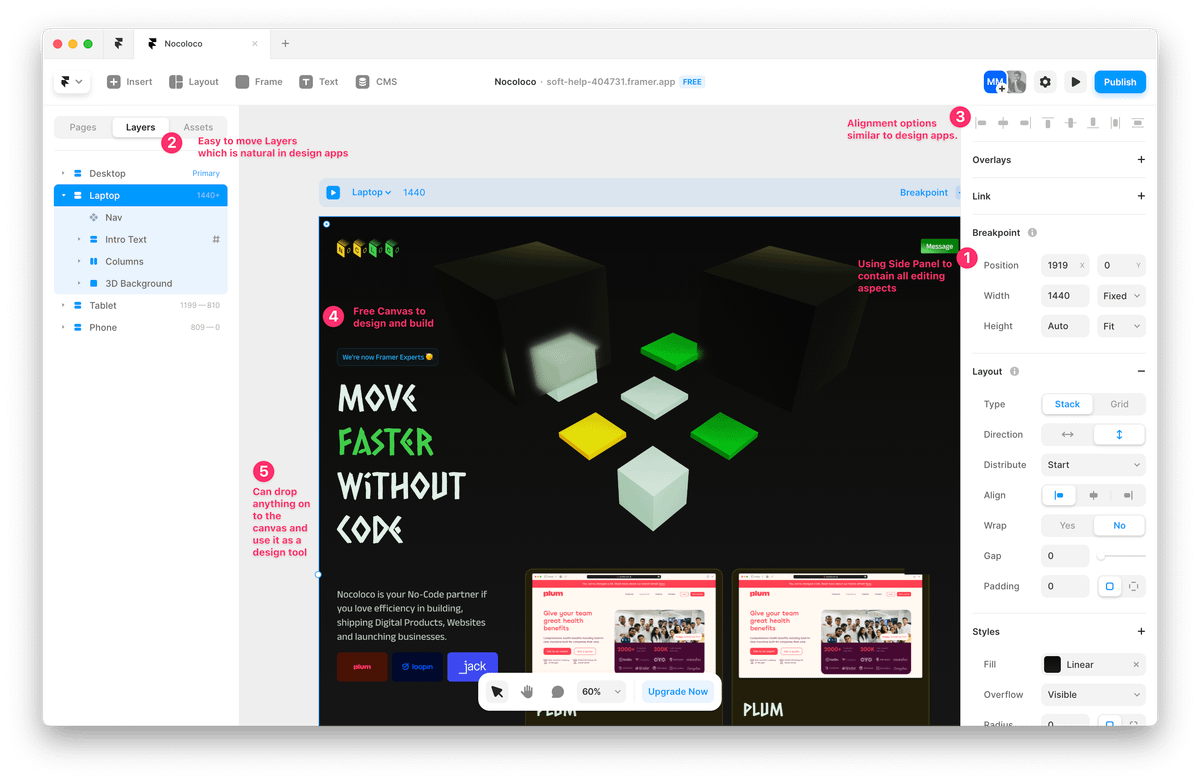The width and height of the screenshot is (1200, 782).
Task: Select the Text tool
Action: click(x=319, y=82)
